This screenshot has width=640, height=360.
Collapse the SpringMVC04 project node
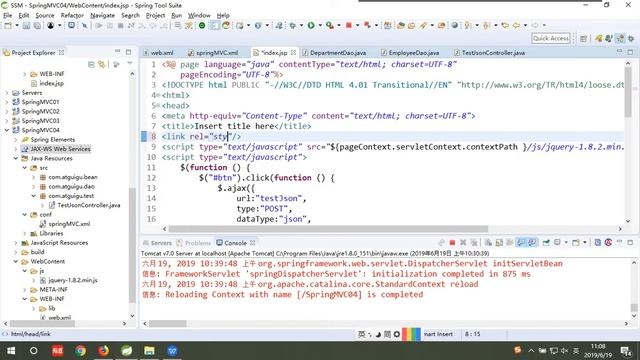(7, 130)
